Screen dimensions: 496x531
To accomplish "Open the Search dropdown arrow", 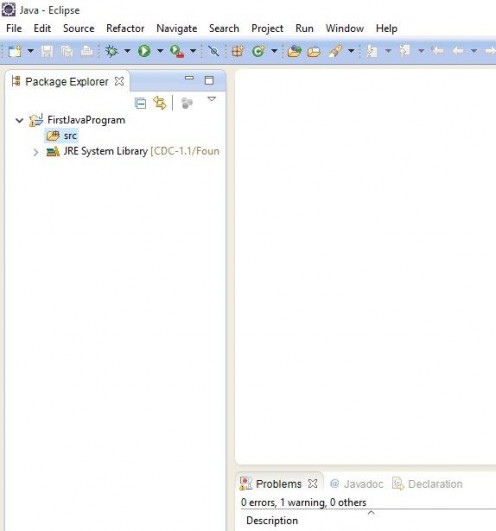I will tap(351, 51).
